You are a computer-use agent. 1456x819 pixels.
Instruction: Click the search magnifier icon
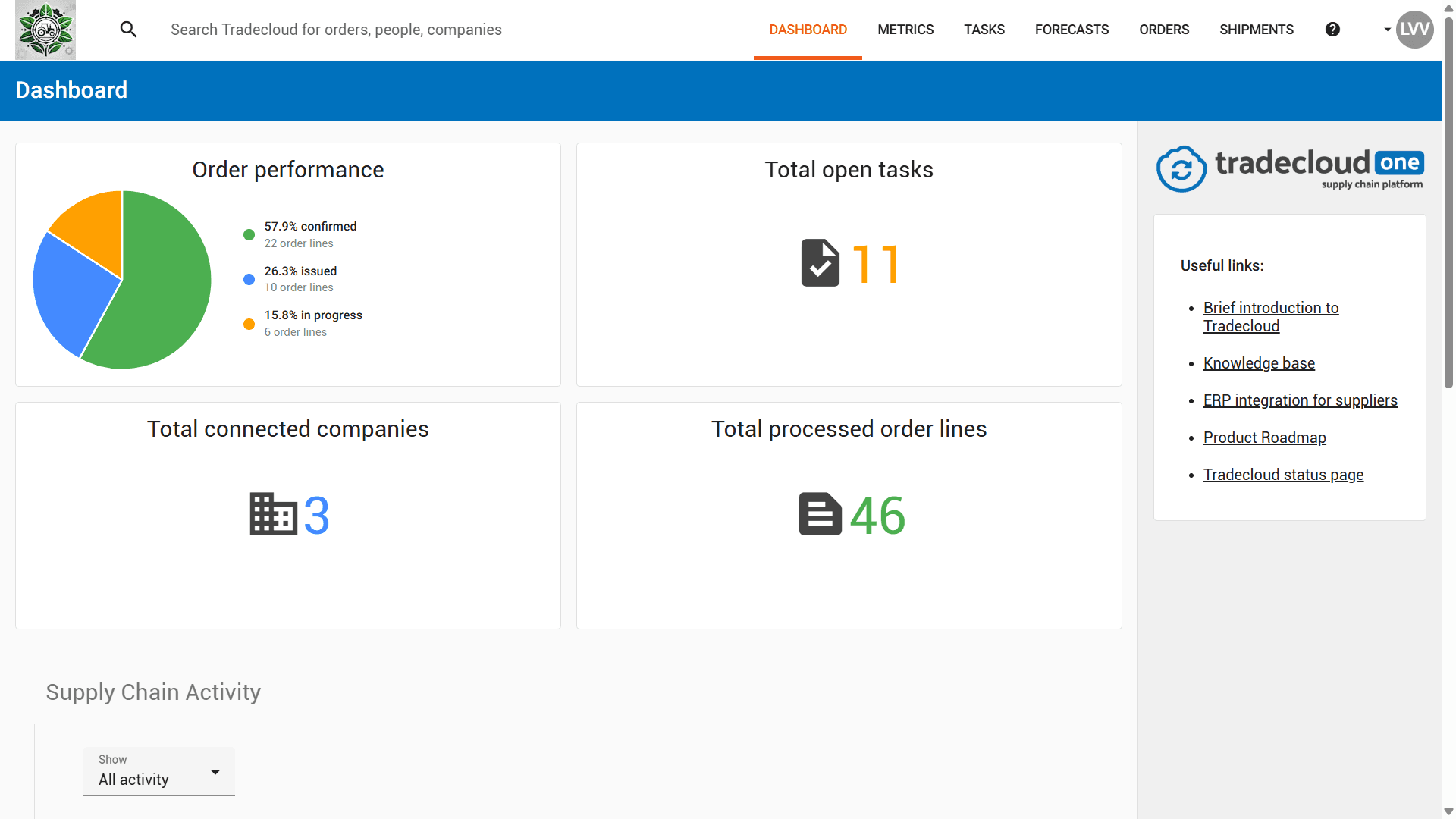[128, 30]
